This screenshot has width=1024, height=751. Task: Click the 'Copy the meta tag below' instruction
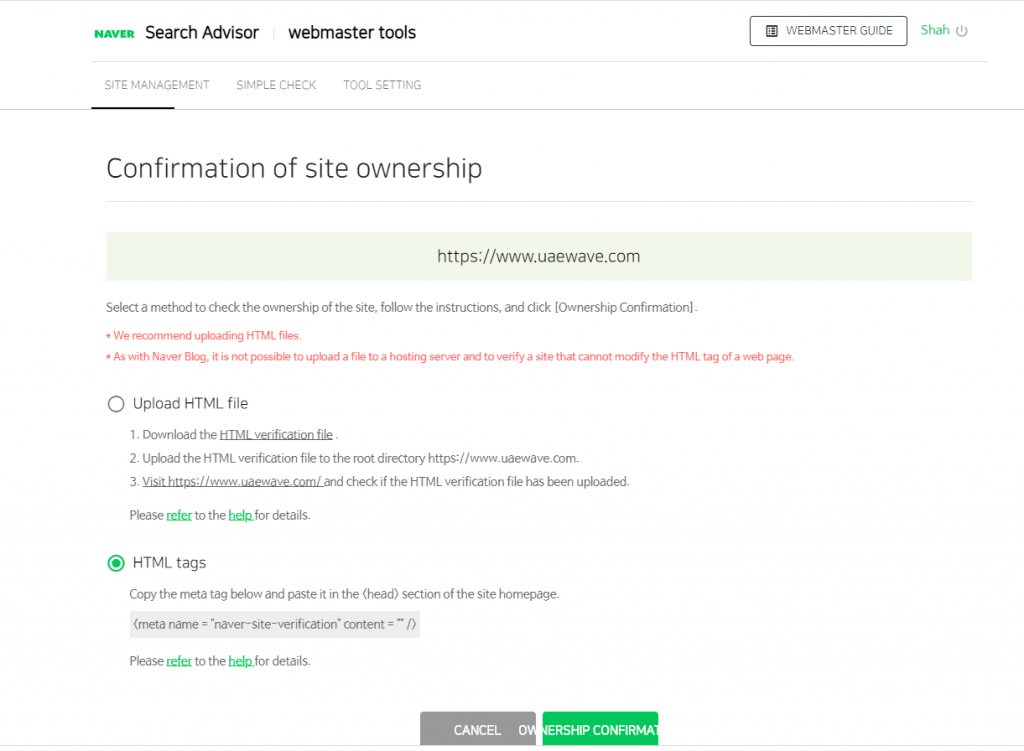tap(344, 594)
